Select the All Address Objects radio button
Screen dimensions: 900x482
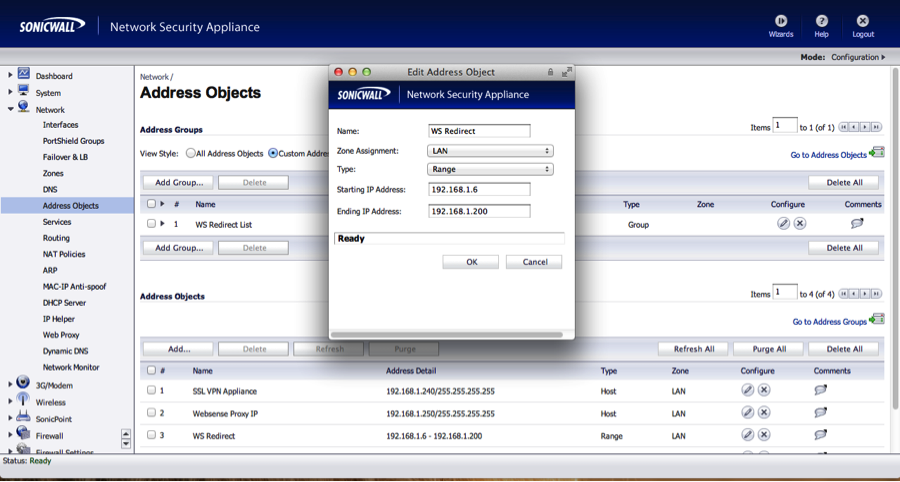click(x=190, y=153)
